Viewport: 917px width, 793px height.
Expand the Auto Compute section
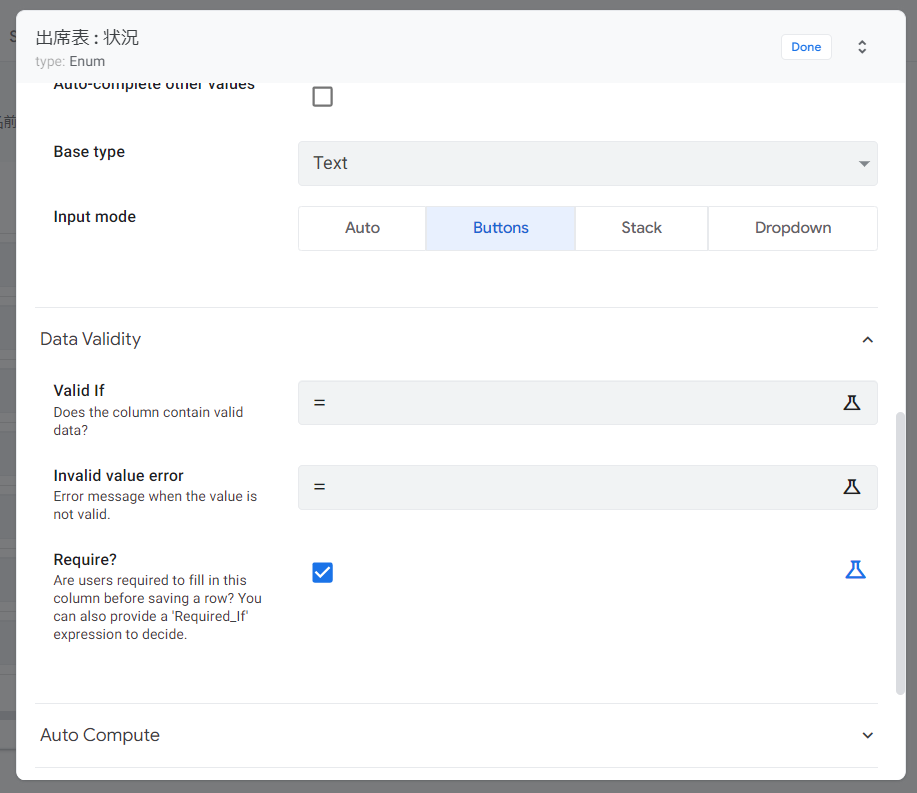[867, 735]
